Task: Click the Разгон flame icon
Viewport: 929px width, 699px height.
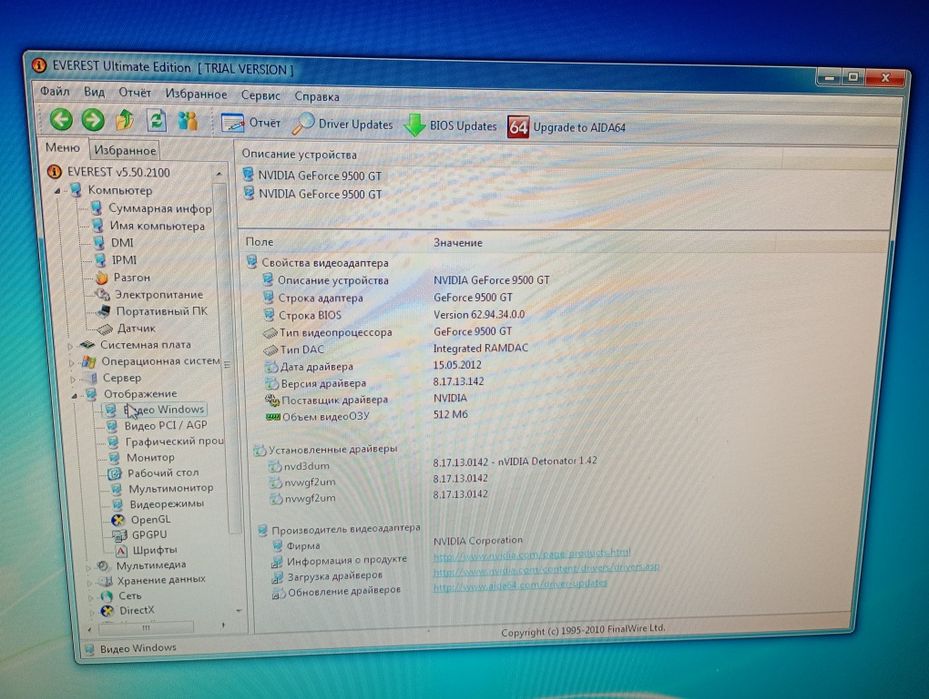Action: pyautogui.click(x=101, y=277)
